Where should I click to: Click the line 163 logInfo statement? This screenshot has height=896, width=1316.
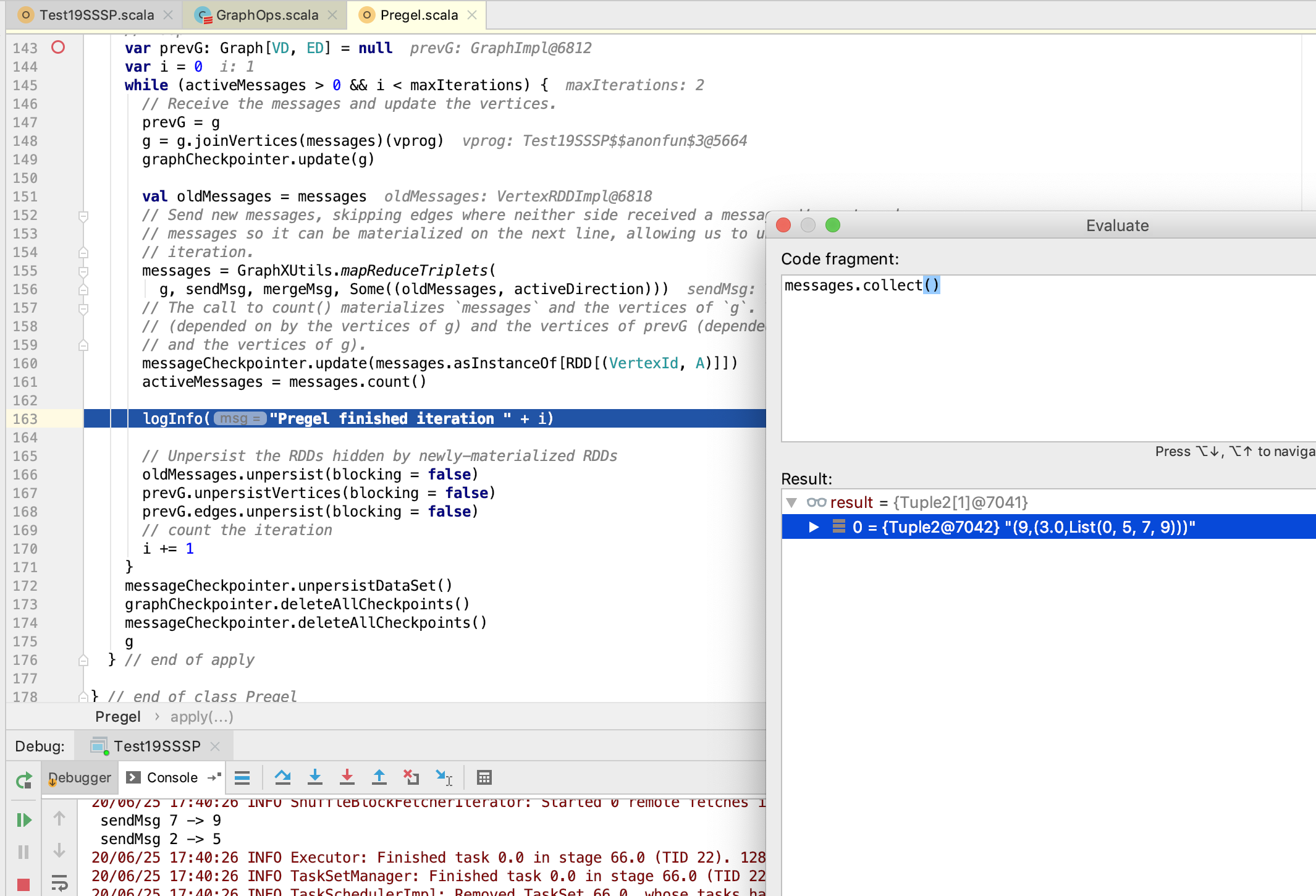coord(348,418)
